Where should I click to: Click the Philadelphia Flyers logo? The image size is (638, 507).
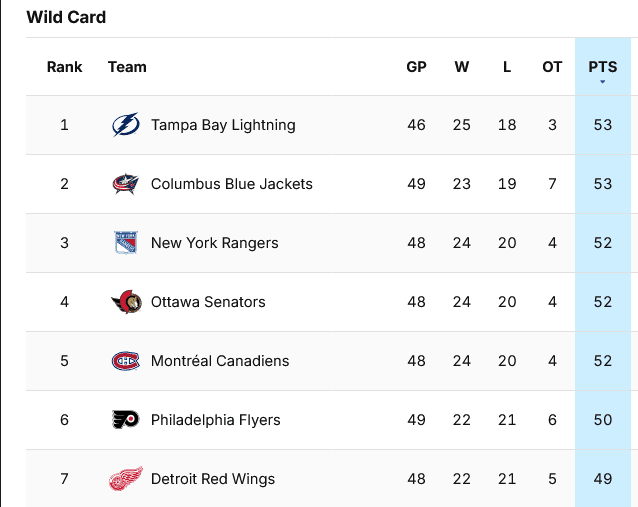pyautogui.click(x=125, y=420)
